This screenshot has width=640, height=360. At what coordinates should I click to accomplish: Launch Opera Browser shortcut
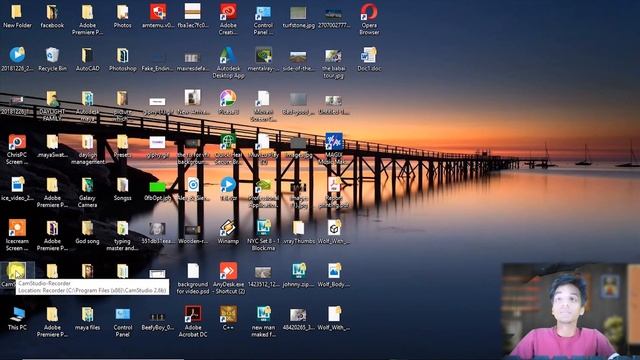pos(369,19)
